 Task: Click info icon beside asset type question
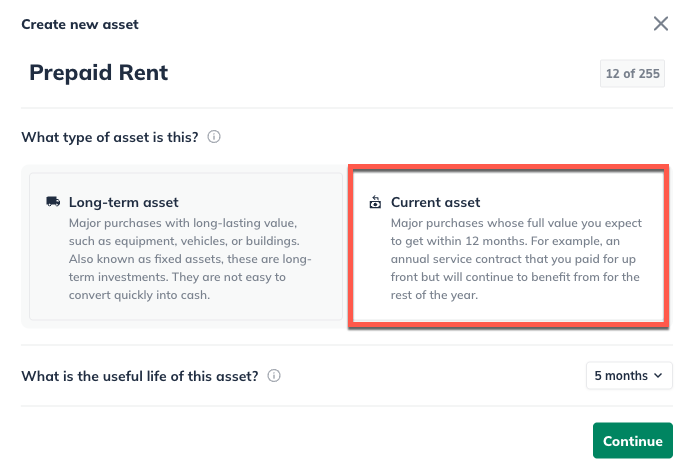(214, 137)
